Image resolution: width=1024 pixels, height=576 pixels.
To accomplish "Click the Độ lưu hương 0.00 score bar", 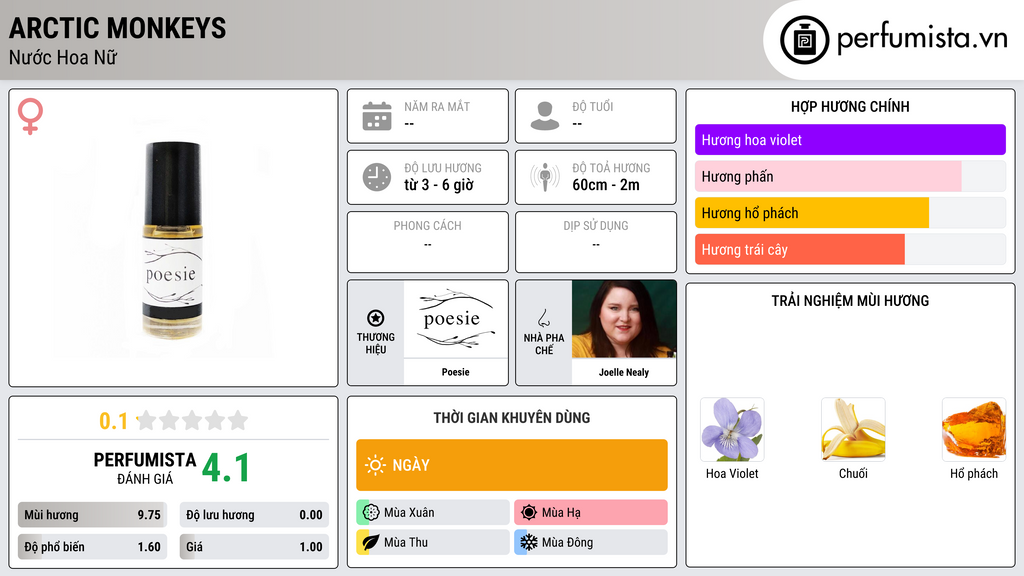I will pyautogui.click(x=254, y=515).
